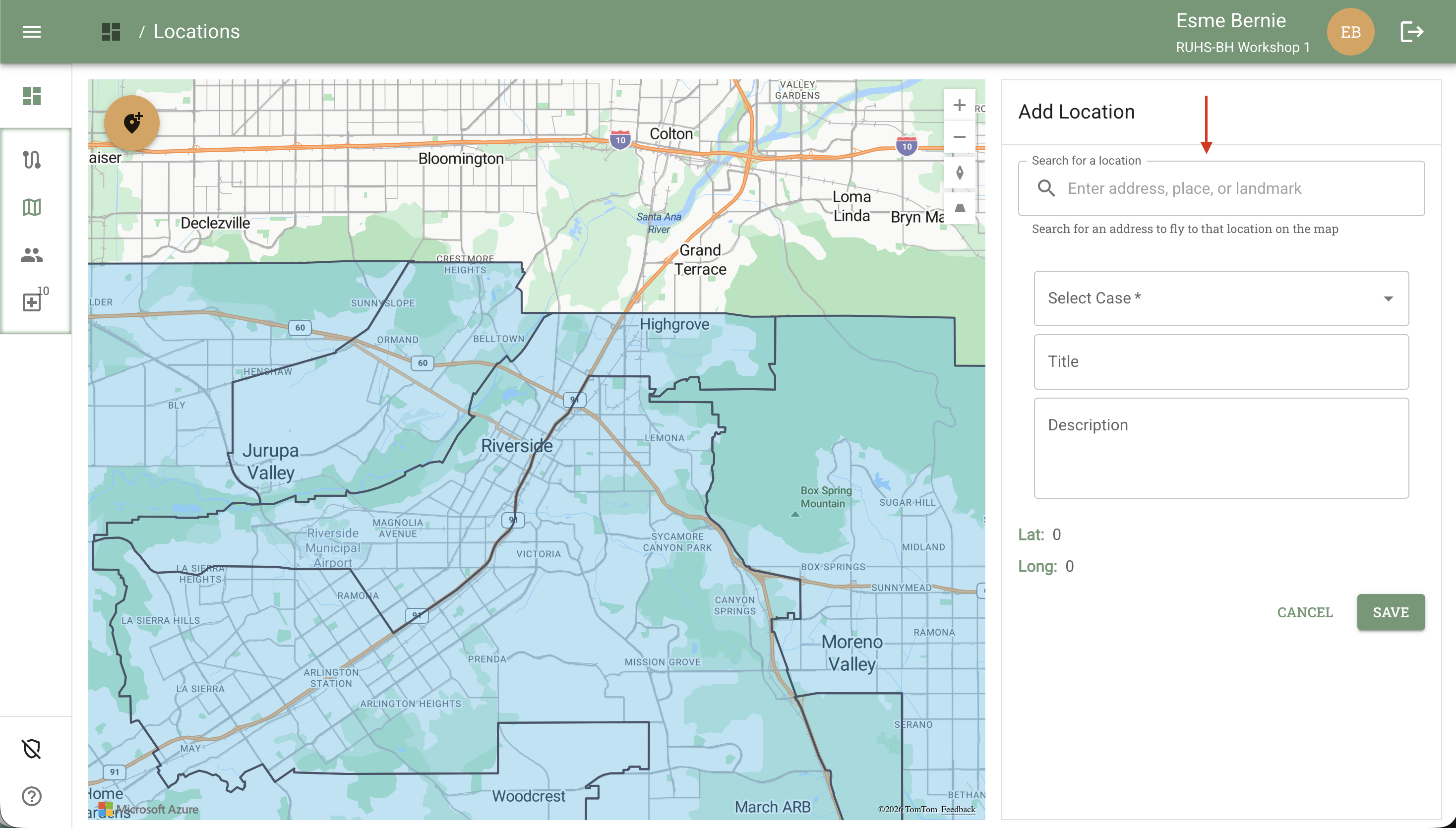The width and height of the screenshot is (1456, 828).
Task: Open the routes icon in the sidebar
Action: (32, 160)
